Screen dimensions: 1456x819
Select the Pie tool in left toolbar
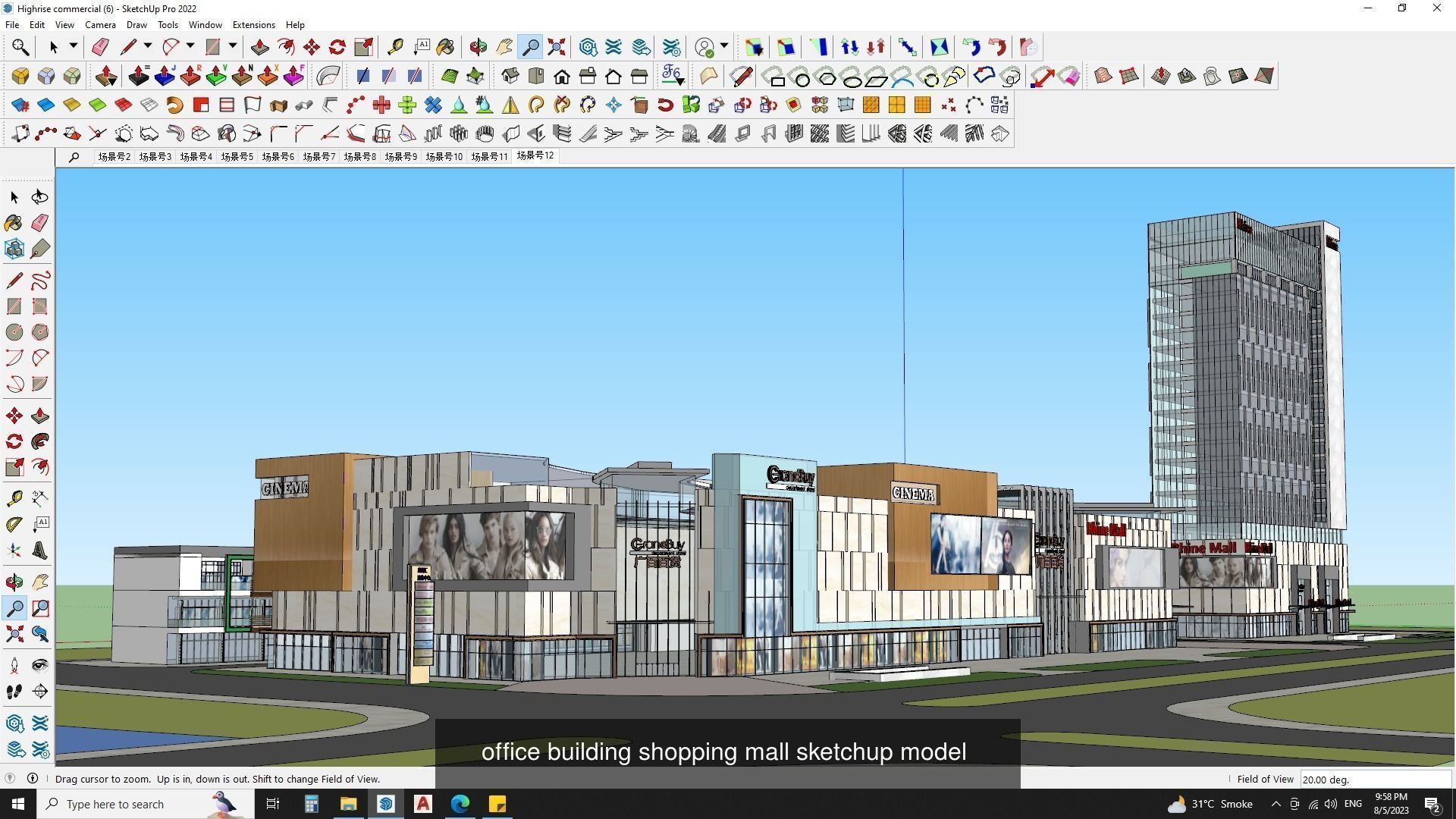[x=40, y=384]
